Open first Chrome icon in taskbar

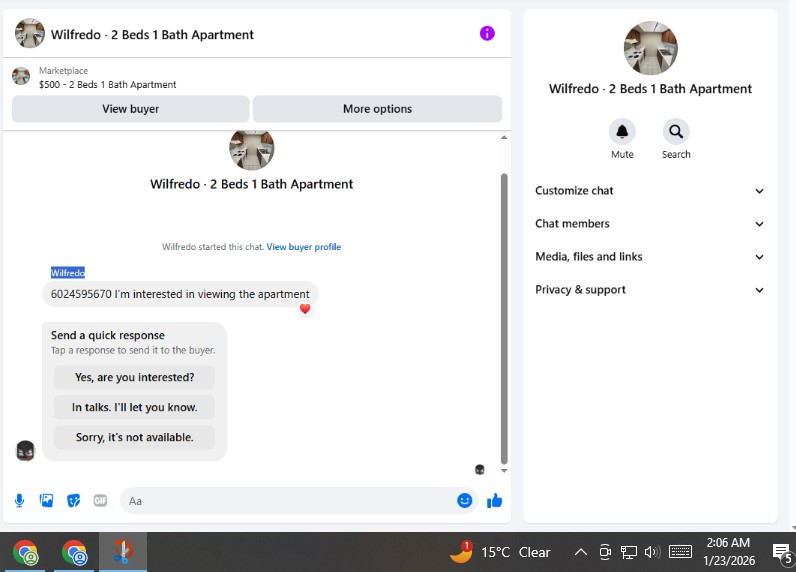(25, 552)
